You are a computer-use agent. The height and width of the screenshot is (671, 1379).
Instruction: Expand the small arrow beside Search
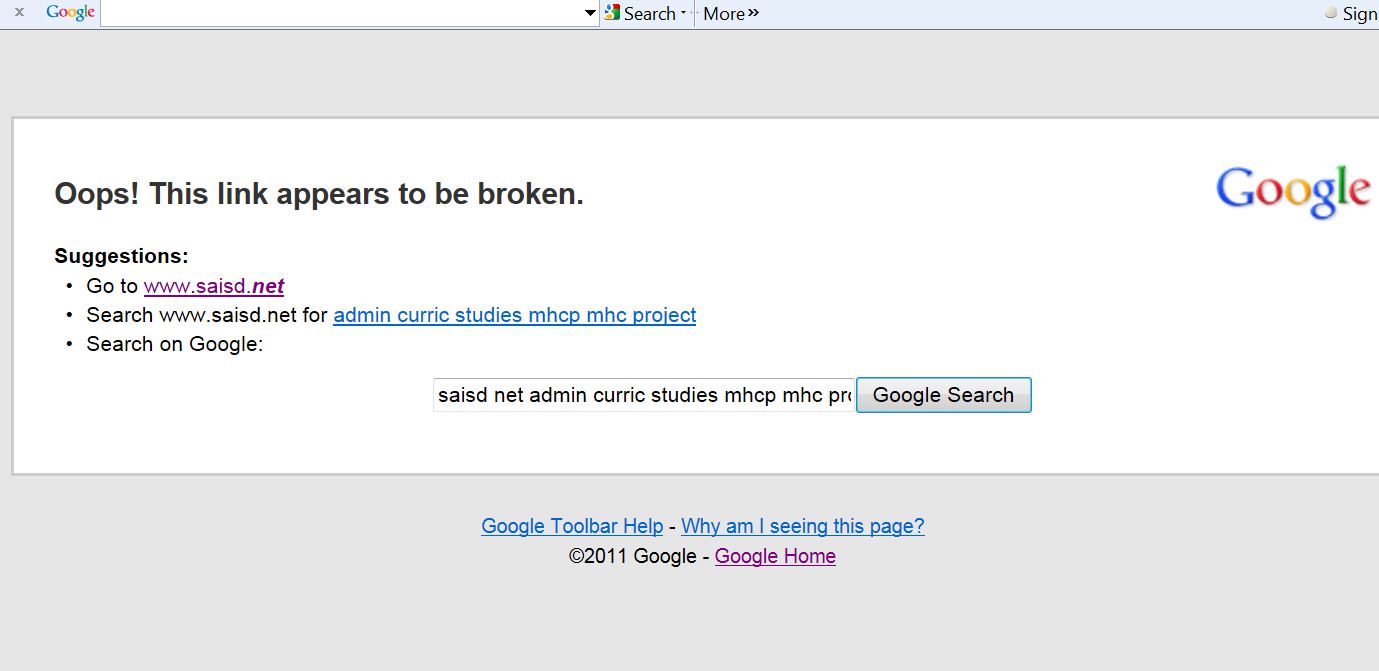coord(684,14)
